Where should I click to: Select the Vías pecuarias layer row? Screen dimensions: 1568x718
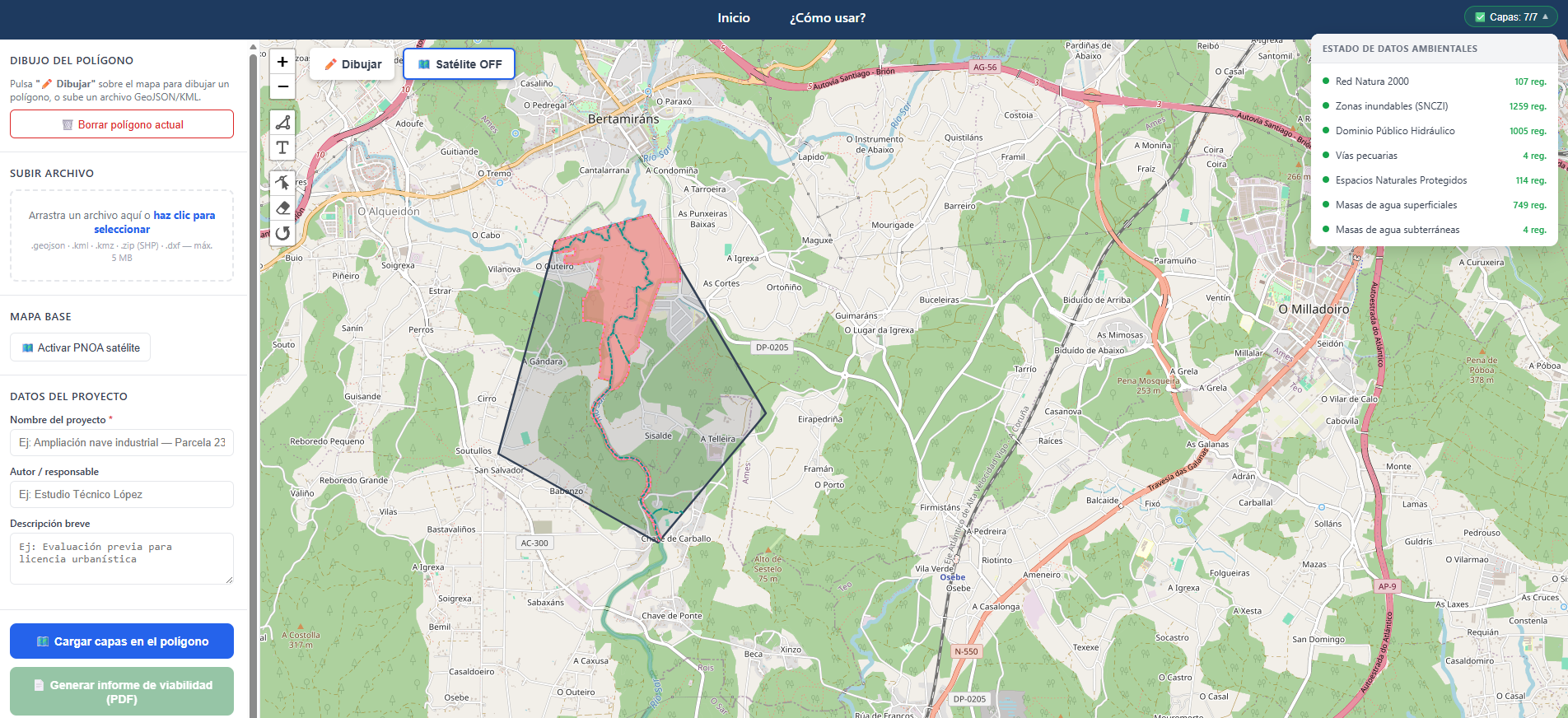[x=1434, y=156]
